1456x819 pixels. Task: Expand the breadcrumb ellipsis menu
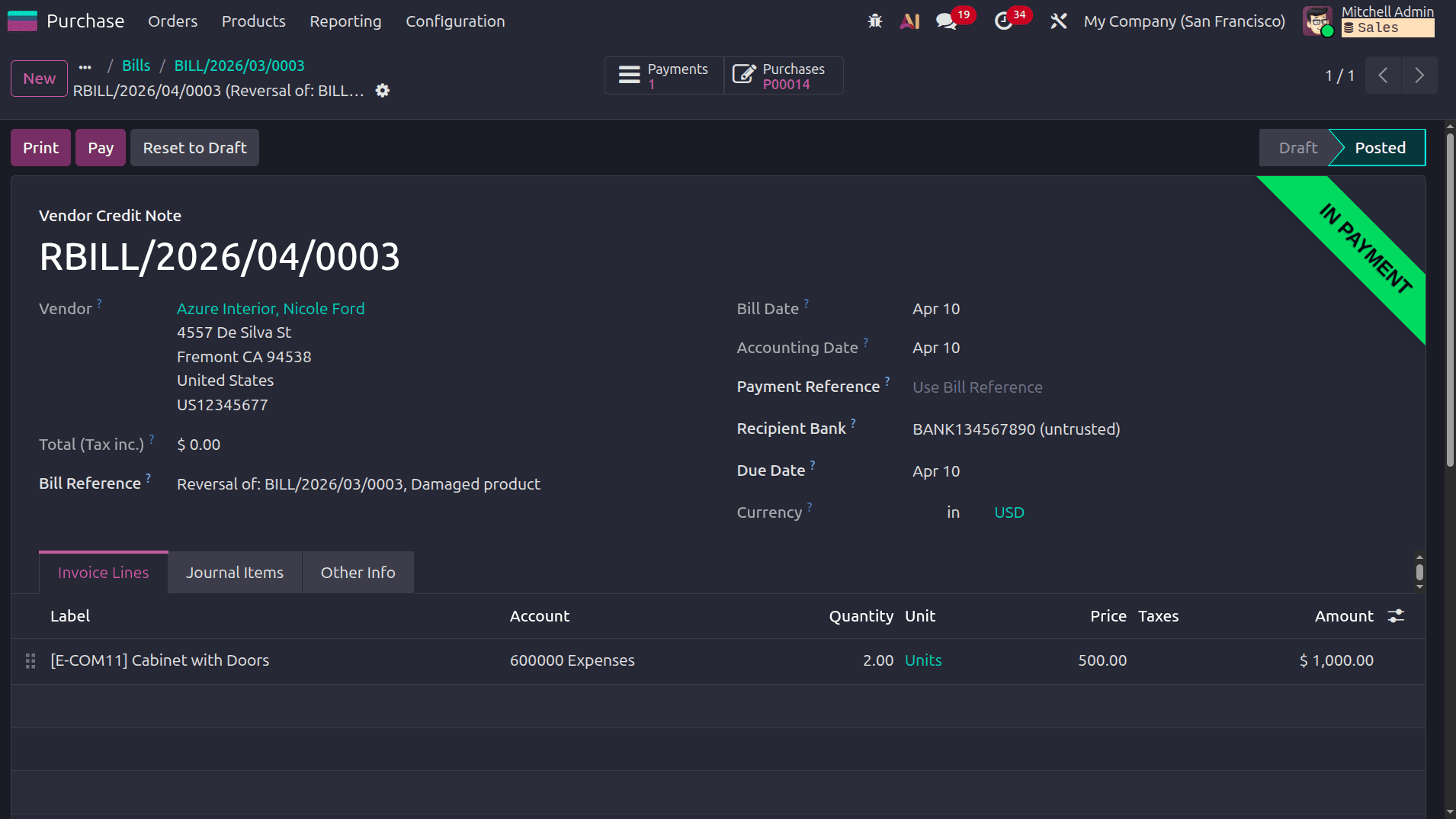85,66
